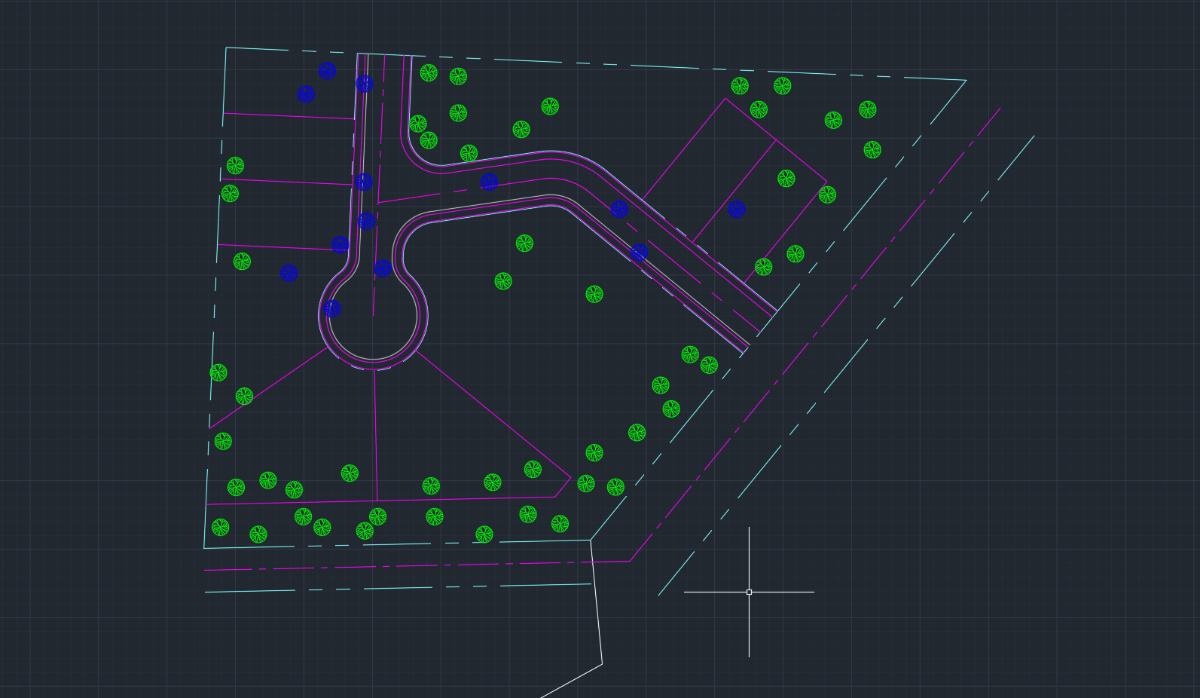The image size is (1200, 698).
Task: Select the green tree nearest the top-right boundary corner
Action: point(868,110)
